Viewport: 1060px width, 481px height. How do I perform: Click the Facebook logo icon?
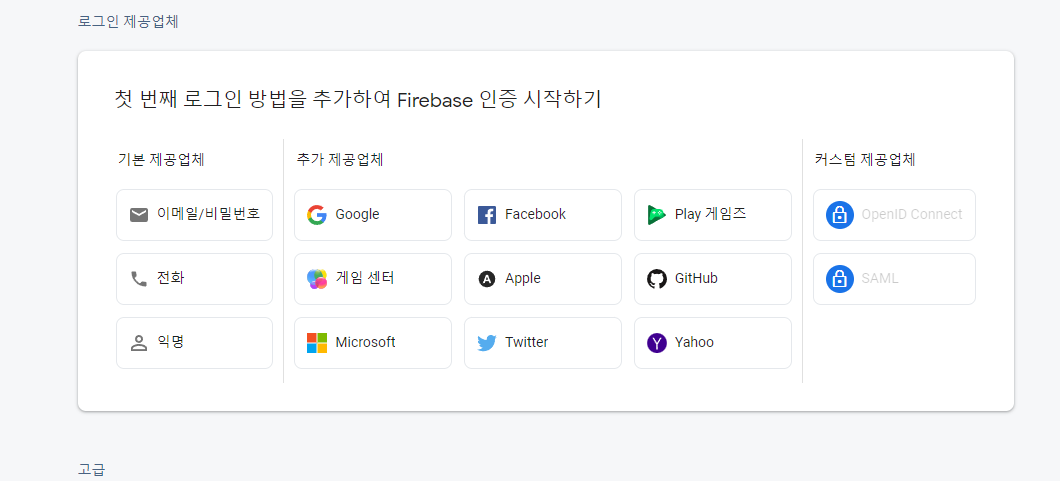pos(487,215)
